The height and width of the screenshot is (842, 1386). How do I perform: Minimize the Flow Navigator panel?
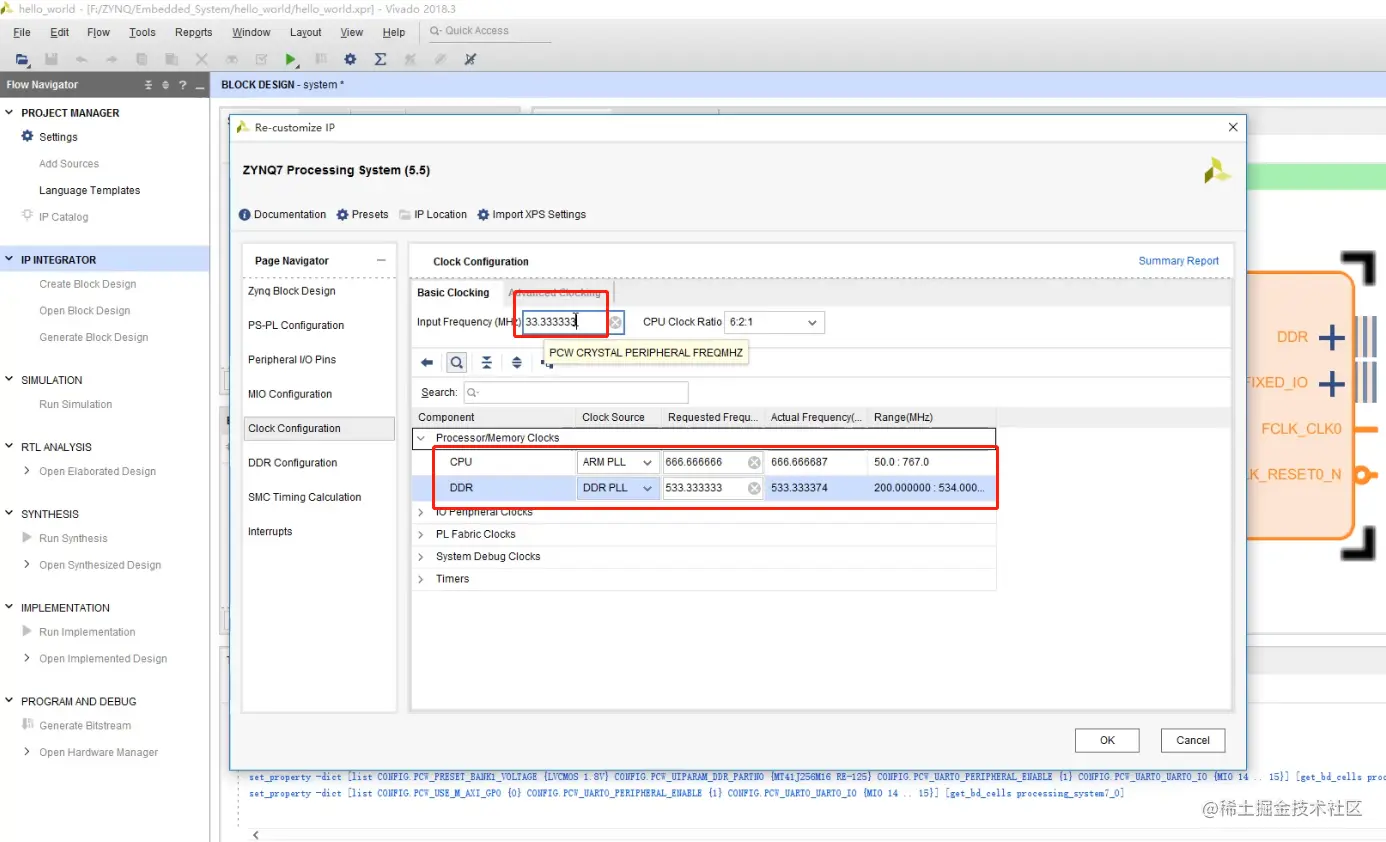200,85
